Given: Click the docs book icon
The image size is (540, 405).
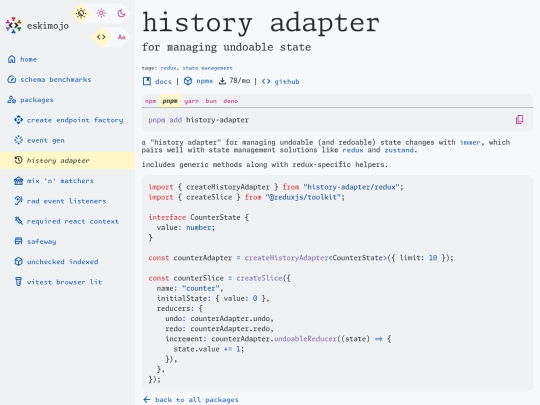Looking at the screenshot, I should pyautogui.click(x=147, y=81).
